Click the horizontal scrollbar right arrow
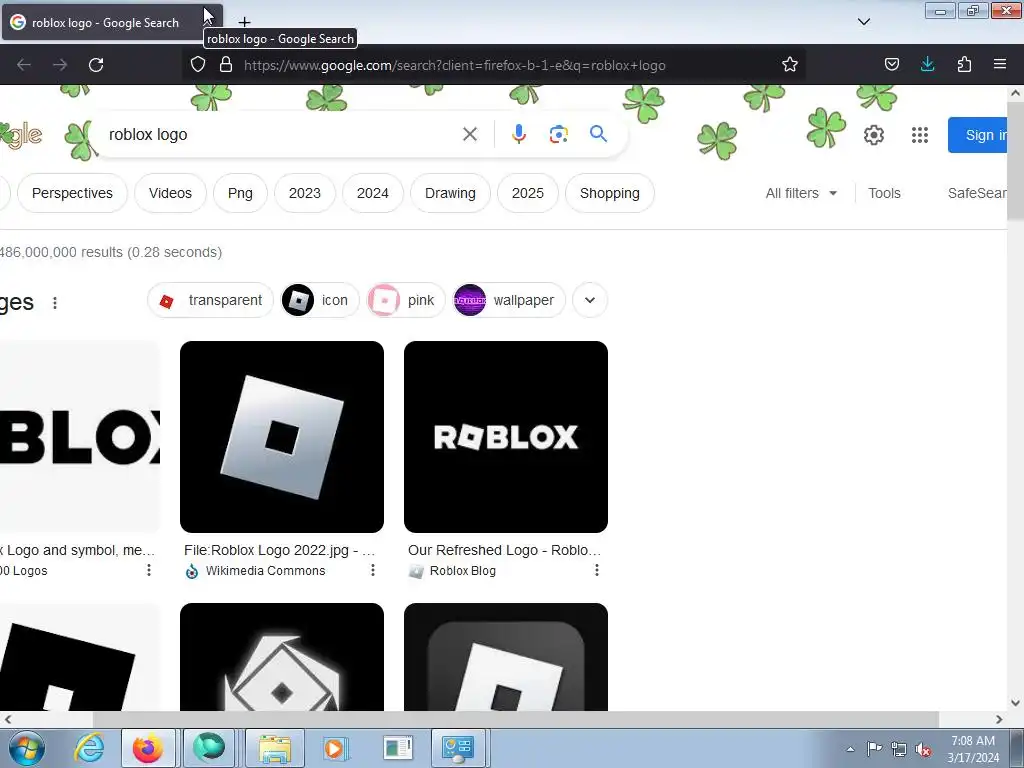 pyautogui.click(x=999, y=720)
